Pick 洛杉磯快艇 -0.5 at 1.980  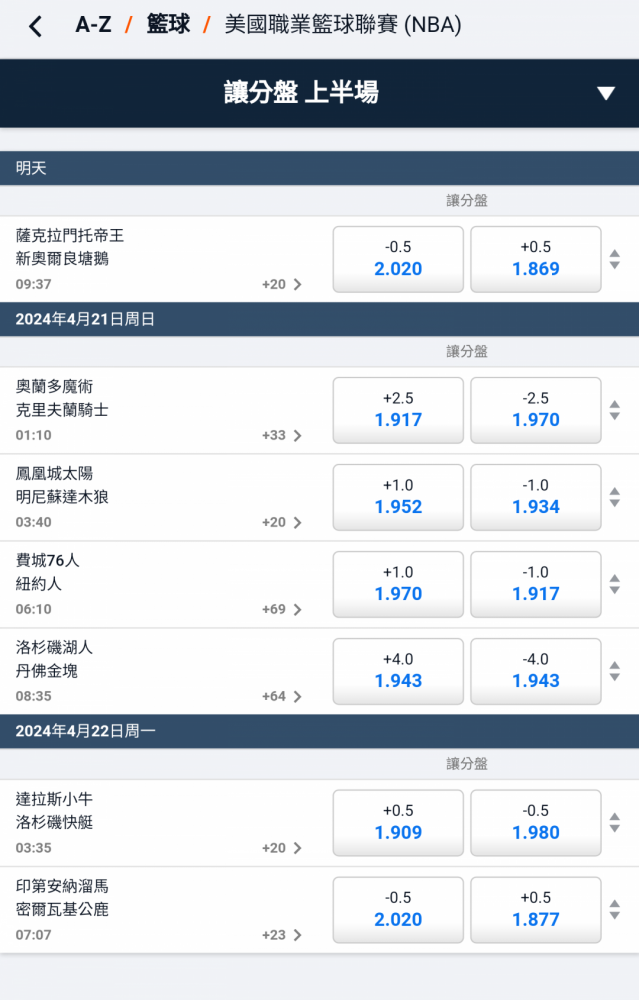click(x=536, y=822)
